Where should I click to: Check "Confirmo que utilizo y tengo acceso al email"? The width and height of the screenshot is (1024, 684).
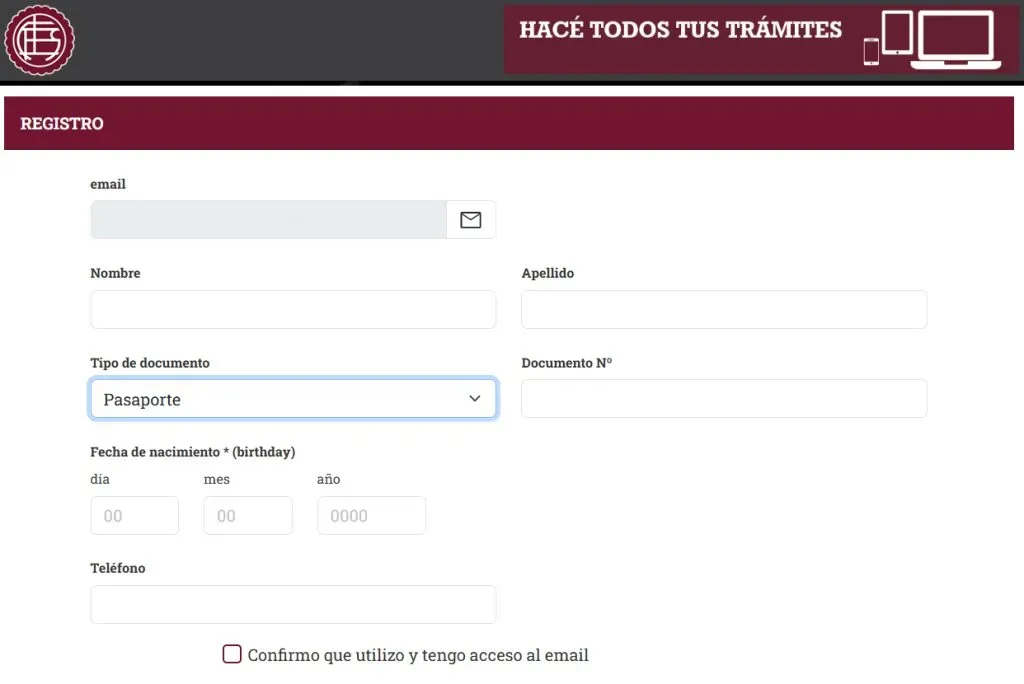coord(231,654)
